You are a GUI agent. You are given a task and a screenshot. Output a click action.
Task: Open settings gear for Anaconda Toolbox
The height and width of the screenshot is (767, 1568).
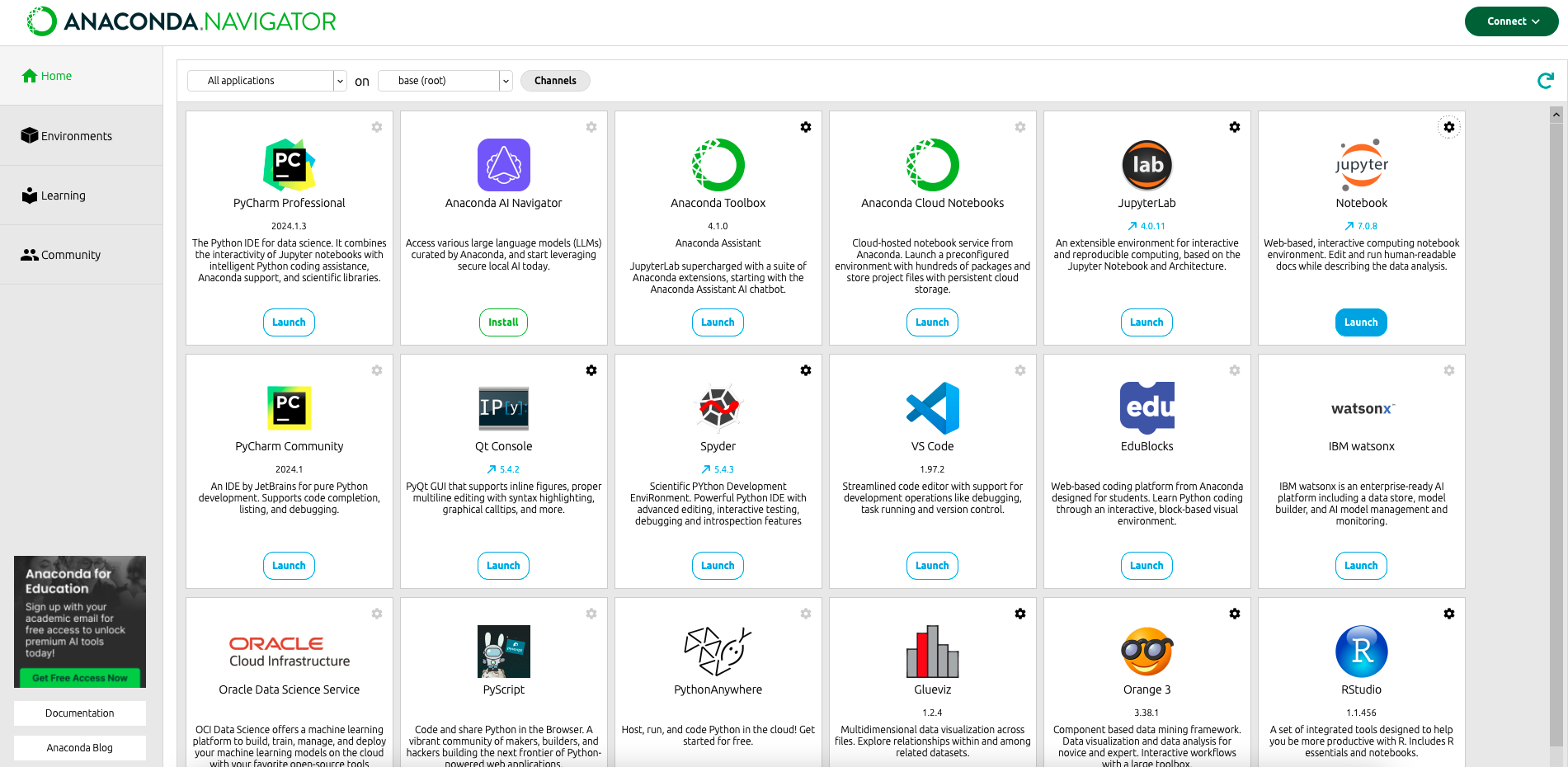[806, 127]
